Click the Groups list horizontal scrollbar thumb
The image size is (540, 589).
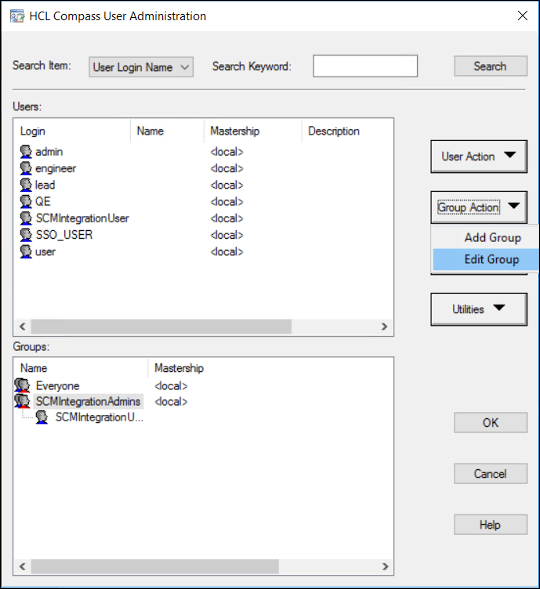(x=155, y=566)
